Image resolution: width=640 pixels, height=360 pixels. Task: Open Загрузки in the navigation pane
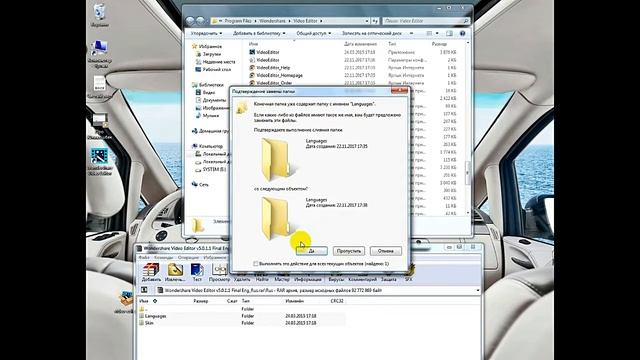pyautogui.click(x=208, y=54)
